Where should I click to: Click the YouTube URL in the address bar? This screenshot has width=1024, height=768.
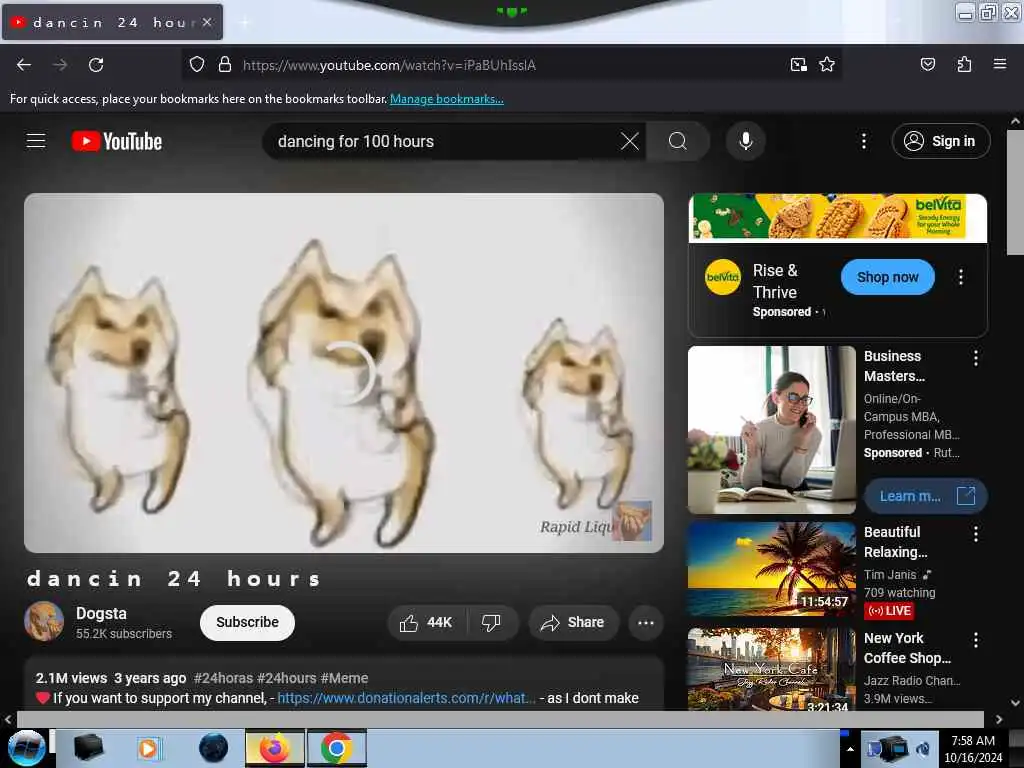[x=389, y=65]
